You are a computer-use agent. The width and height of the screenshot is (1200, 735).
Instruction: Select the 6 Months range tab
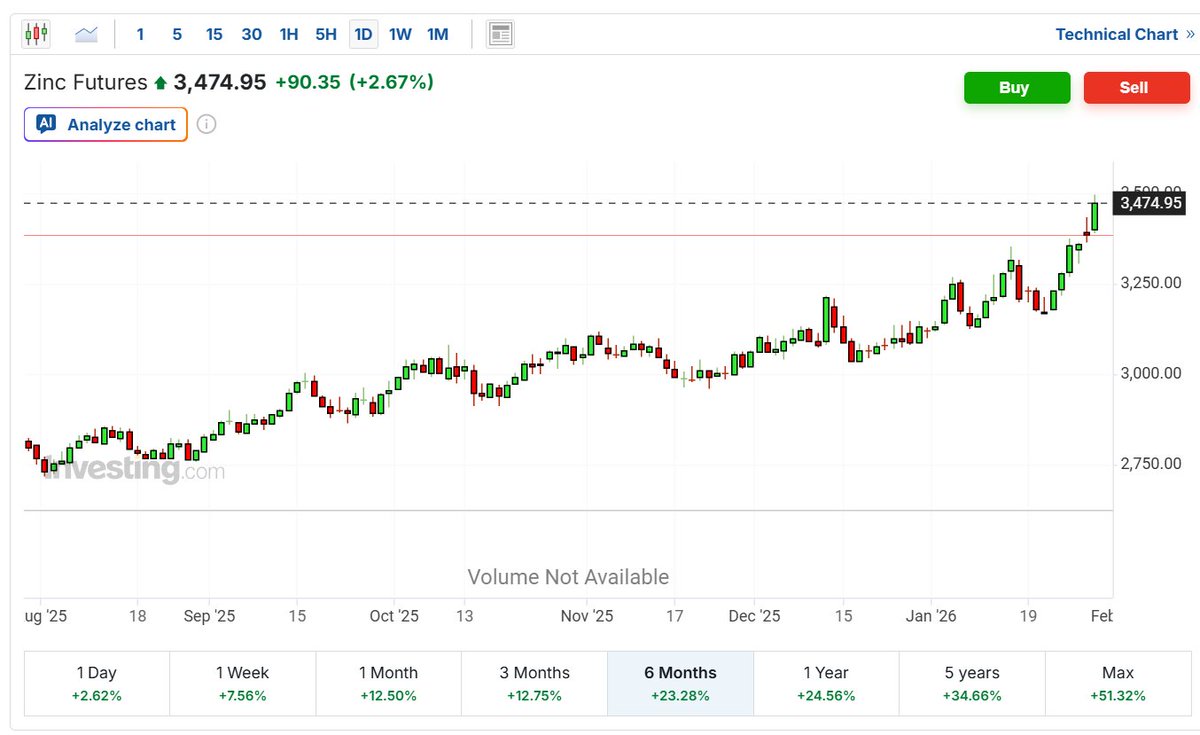point(681,684)
